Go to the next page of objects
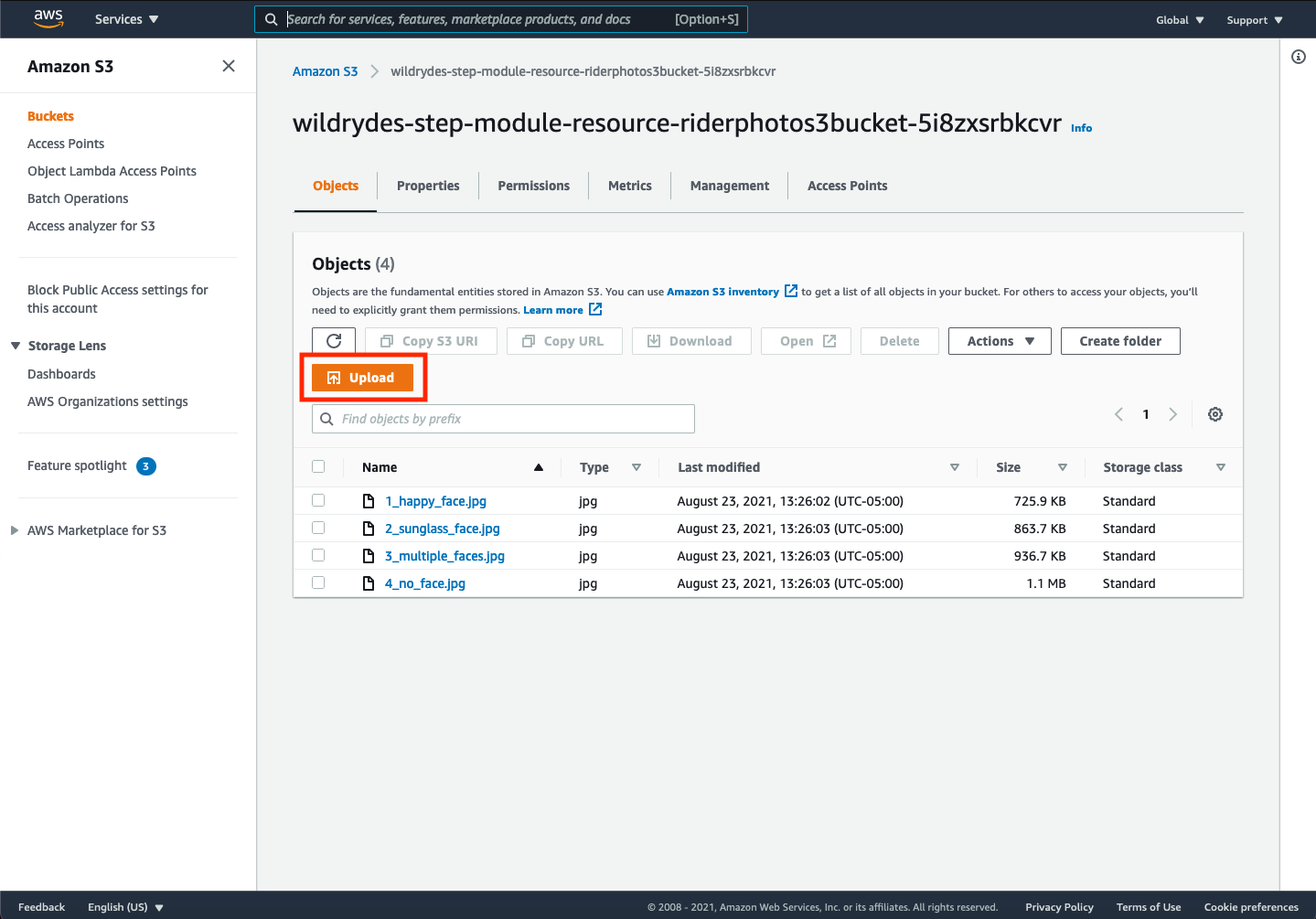1316x919 pixels. point(1173,414)
